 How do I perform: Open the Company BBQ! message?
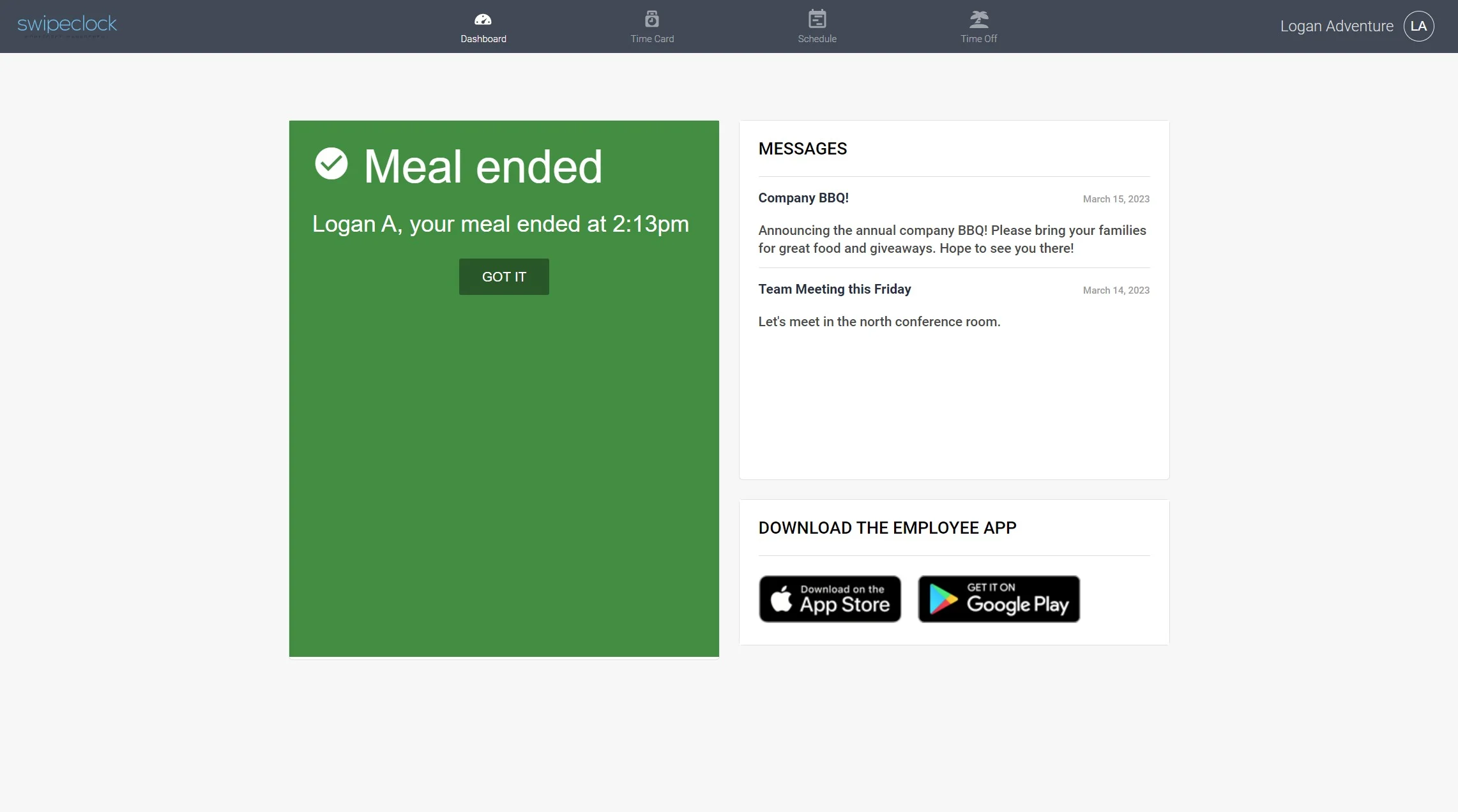pos(953,222)
